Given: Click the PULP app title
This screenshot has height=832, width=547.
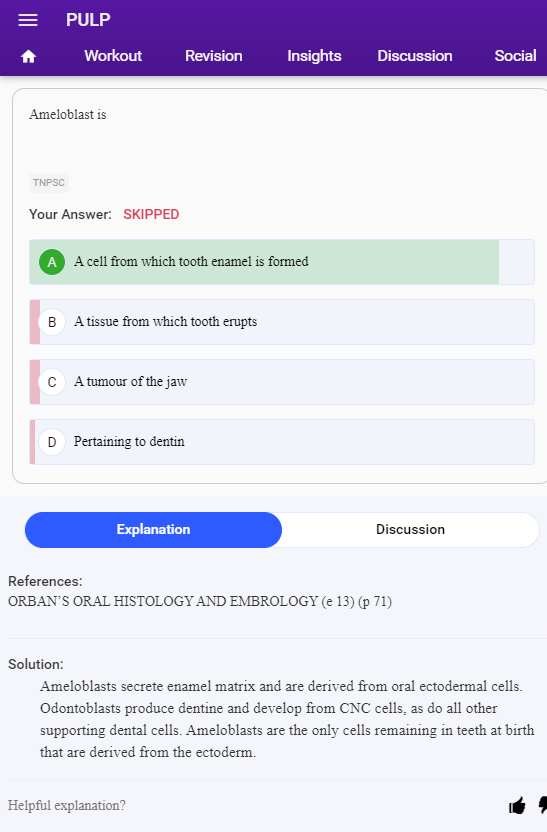Looking at the screenshot, I should [88, 20].
